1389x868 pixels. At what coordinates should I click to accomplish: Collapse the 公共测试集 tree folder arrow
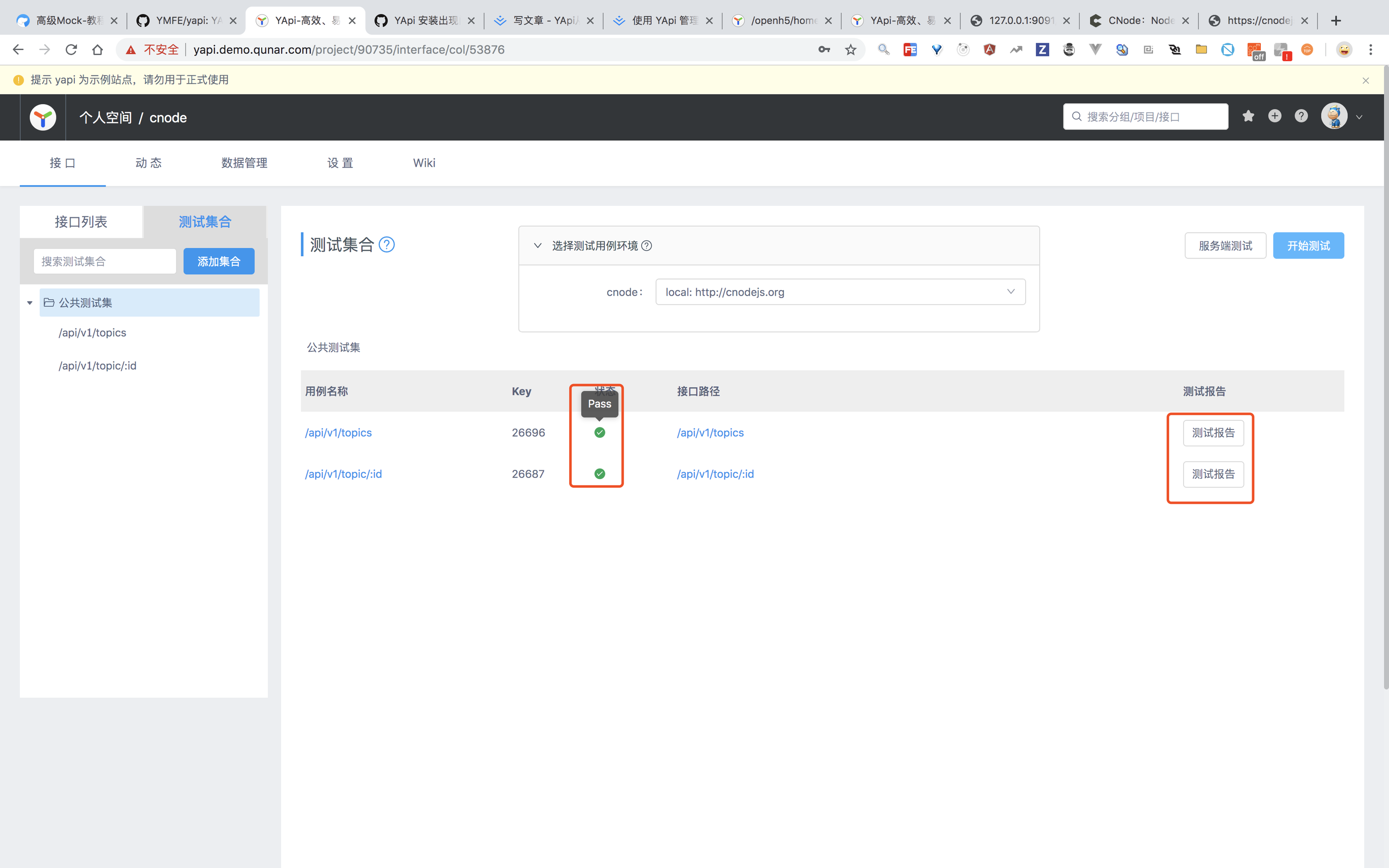tap(30, 303)
